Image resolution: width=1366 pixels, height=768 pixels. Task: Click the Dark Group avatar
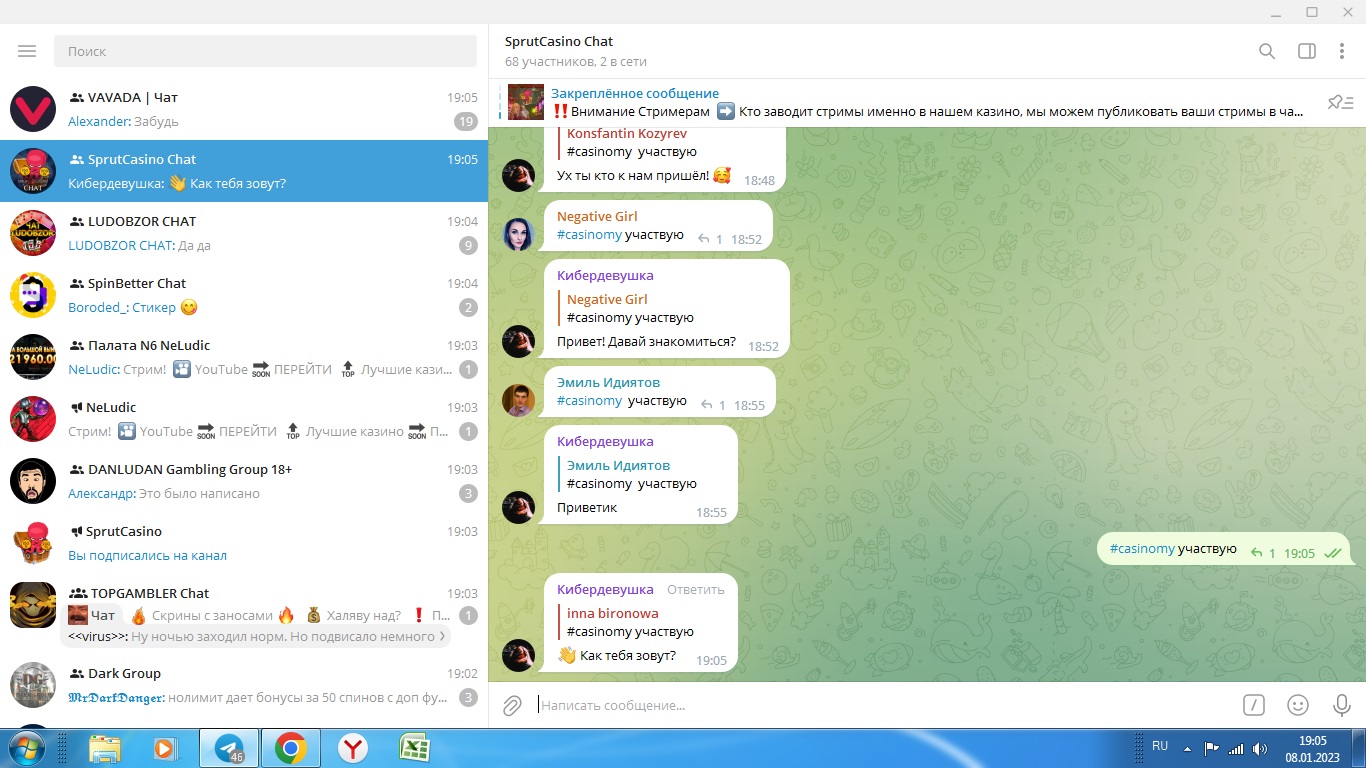[x=33, y=685]
